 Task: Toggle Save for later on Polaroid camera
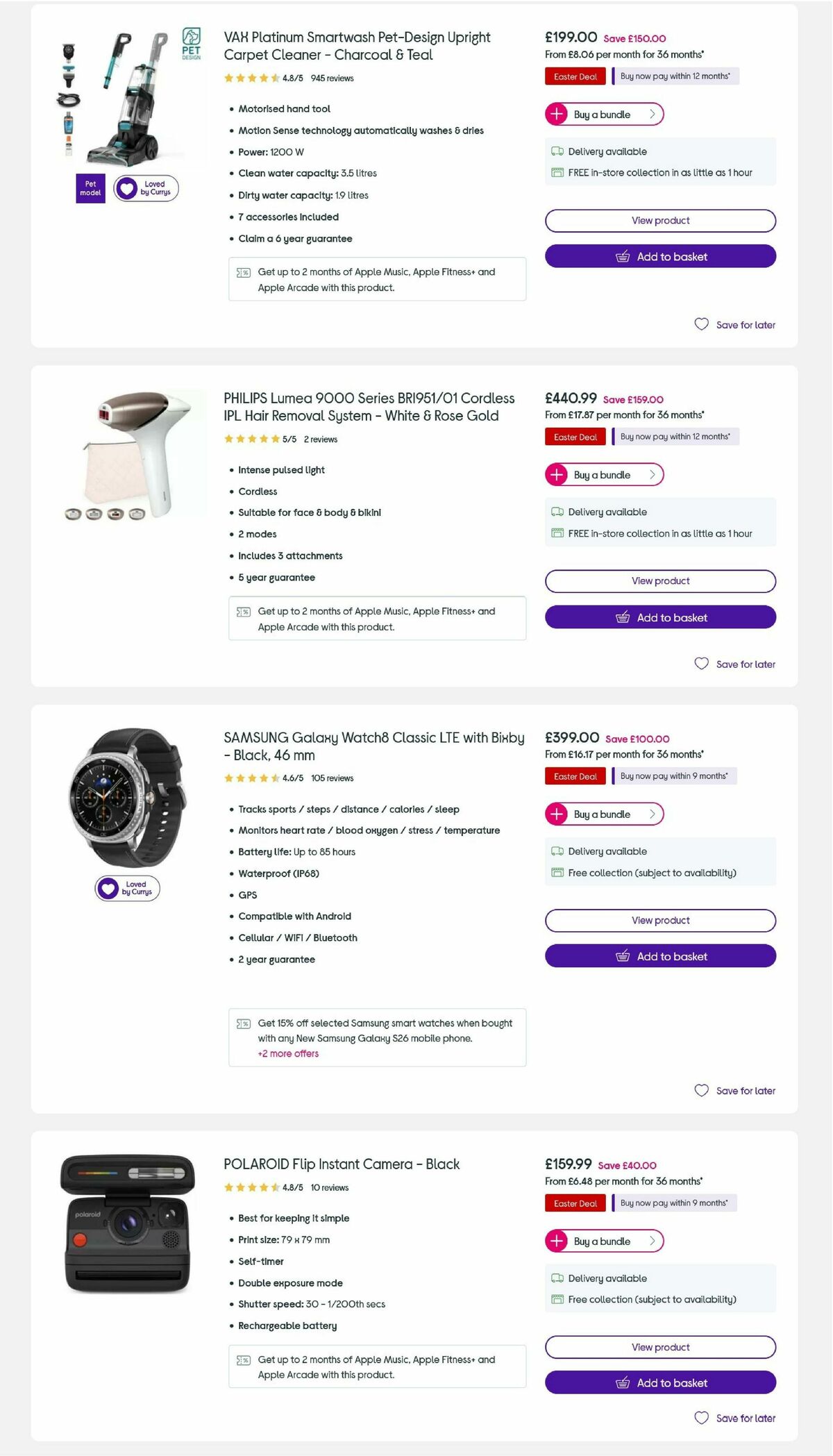click(734, 1418)
